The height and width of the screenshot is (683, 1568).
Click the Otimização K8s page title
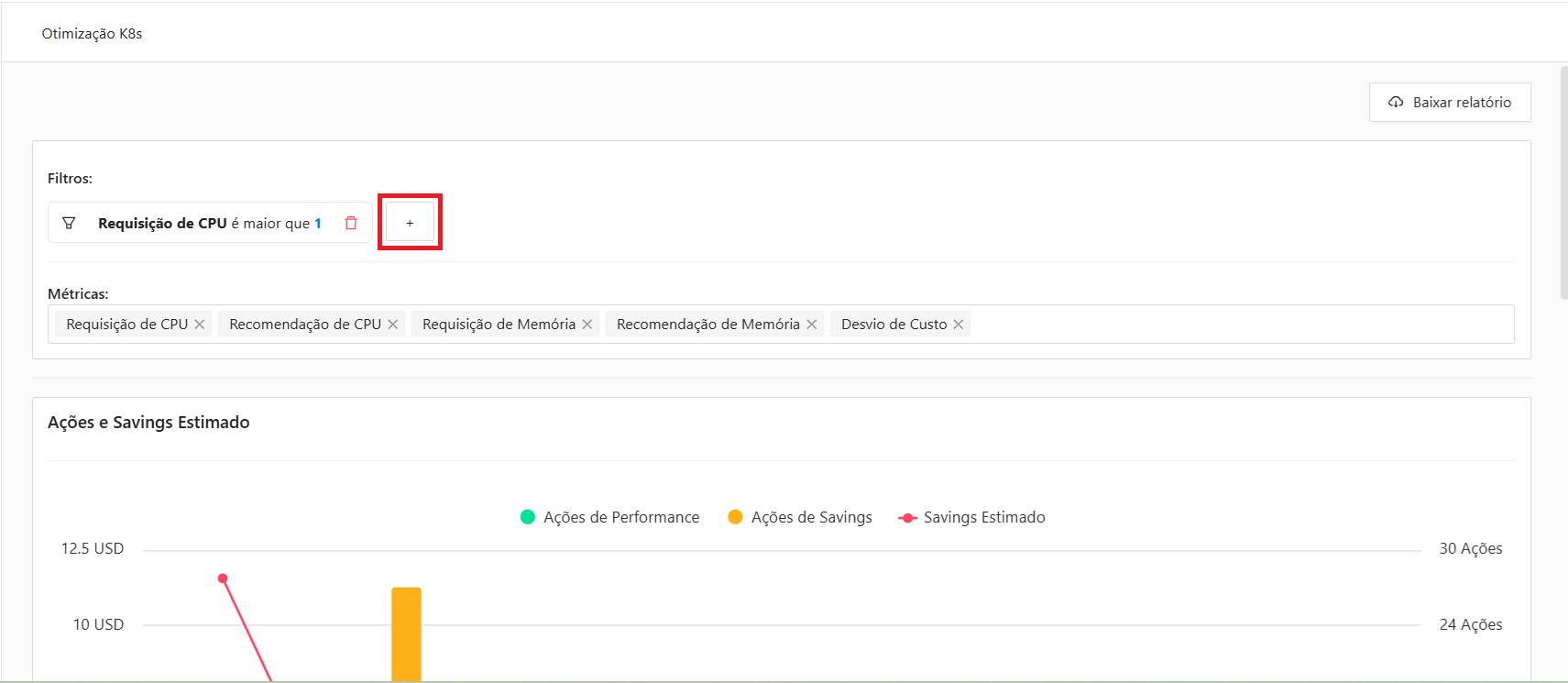tap(92, 34)
